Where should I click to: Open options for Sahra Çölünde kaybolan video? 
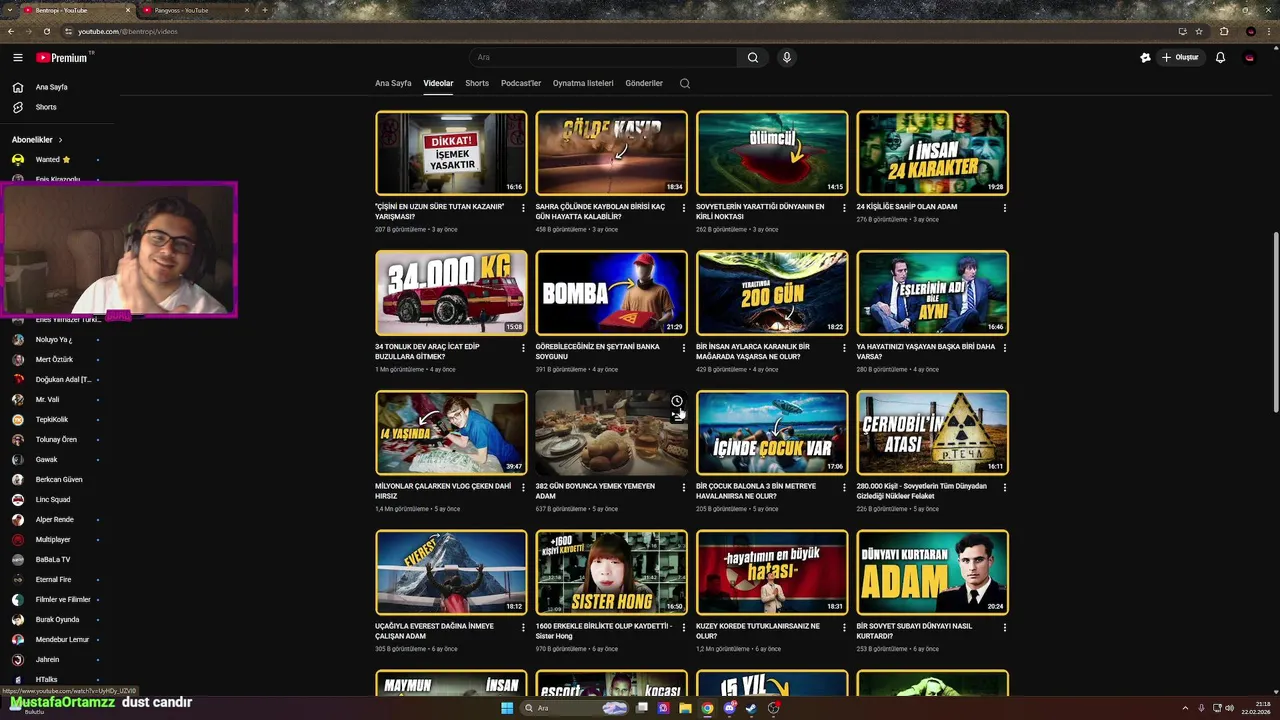(684, 208)
